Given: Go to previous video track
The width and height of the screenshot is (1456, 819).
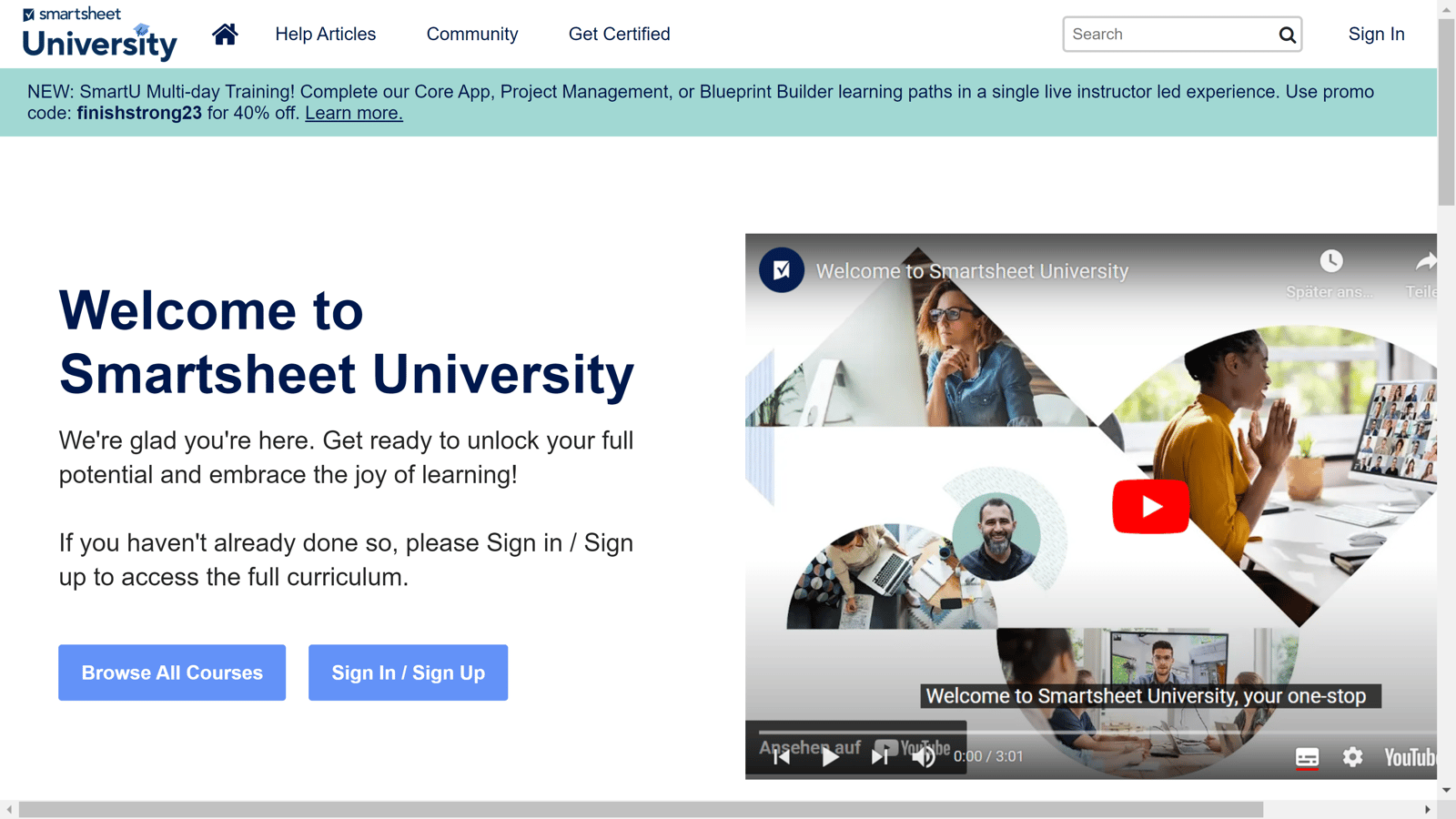Looking at the screenshot, I should (x=782, y=756).
